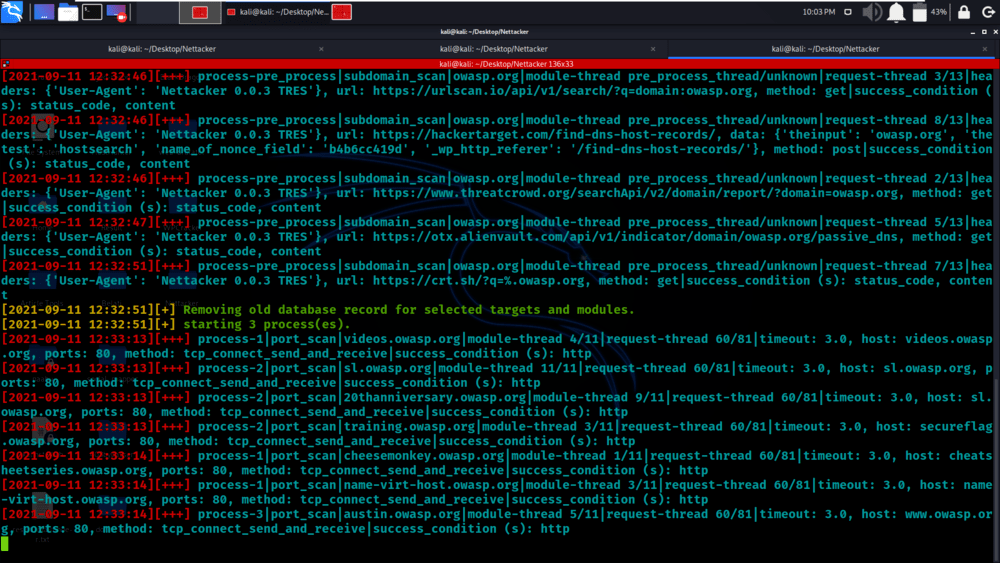Click the name-virt-host.owasp.org target text
Image resolution: width=1000 pixels, height=563 pixels.
coord(431,486)
